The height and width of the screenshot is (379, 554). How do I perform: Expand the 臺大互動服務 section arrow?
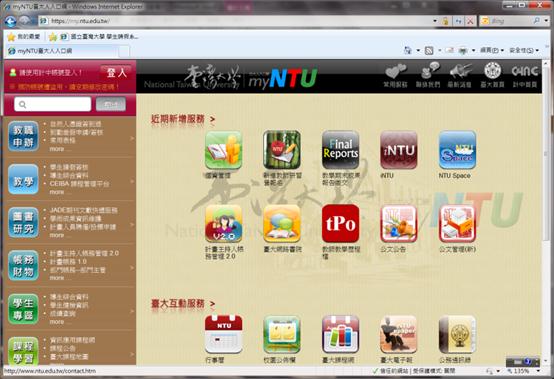212,304
